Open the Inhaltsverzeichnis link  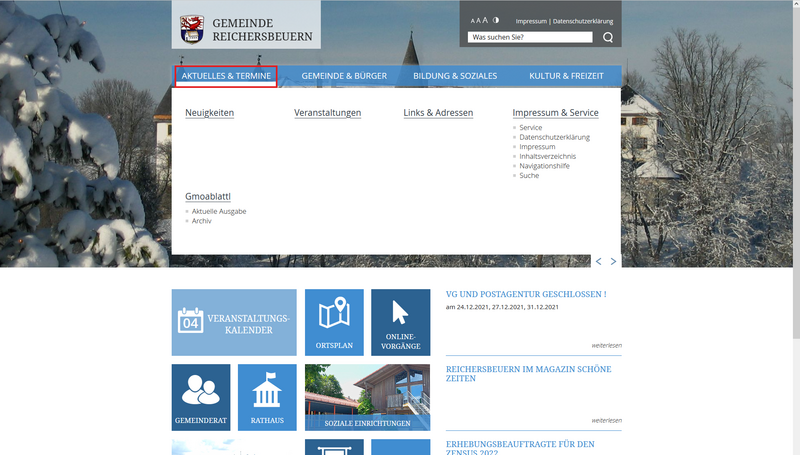(547, 156)
